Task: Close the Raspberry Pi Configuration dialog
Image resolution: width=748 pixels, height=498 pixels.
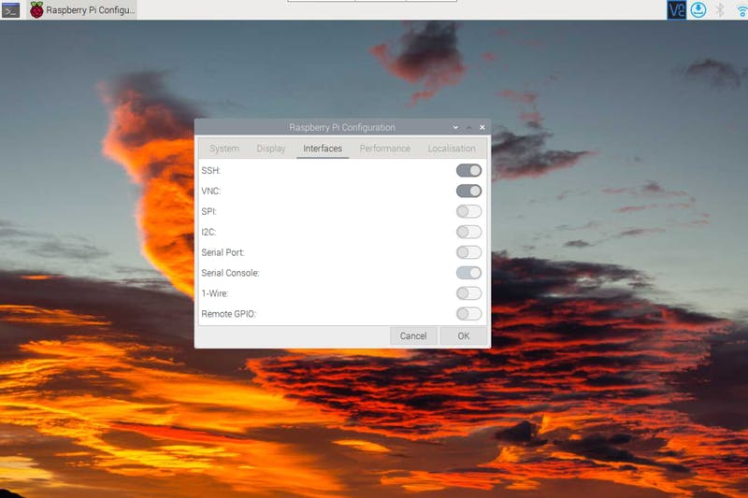Action: (482, 127)
